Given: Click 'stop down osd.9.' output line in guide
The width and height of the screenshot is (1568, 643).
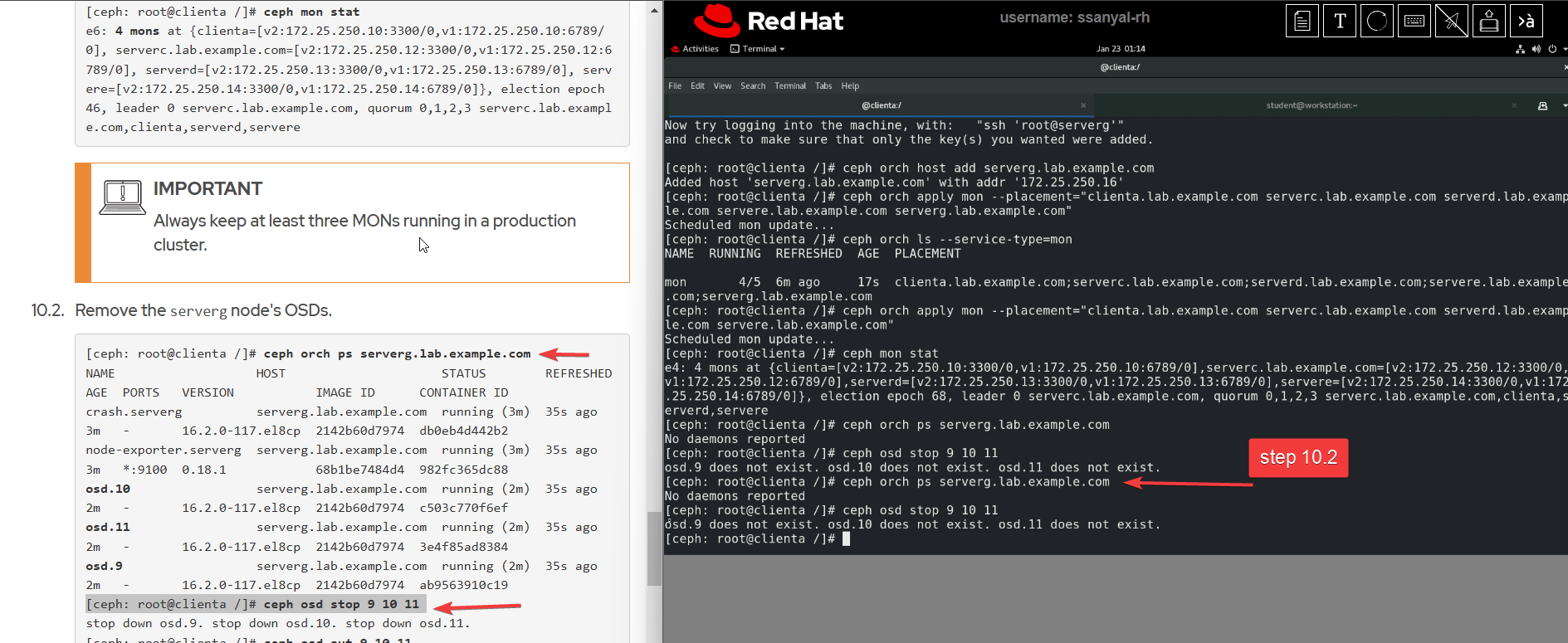Looking at the screenshot, I should (x=144, y=624).
